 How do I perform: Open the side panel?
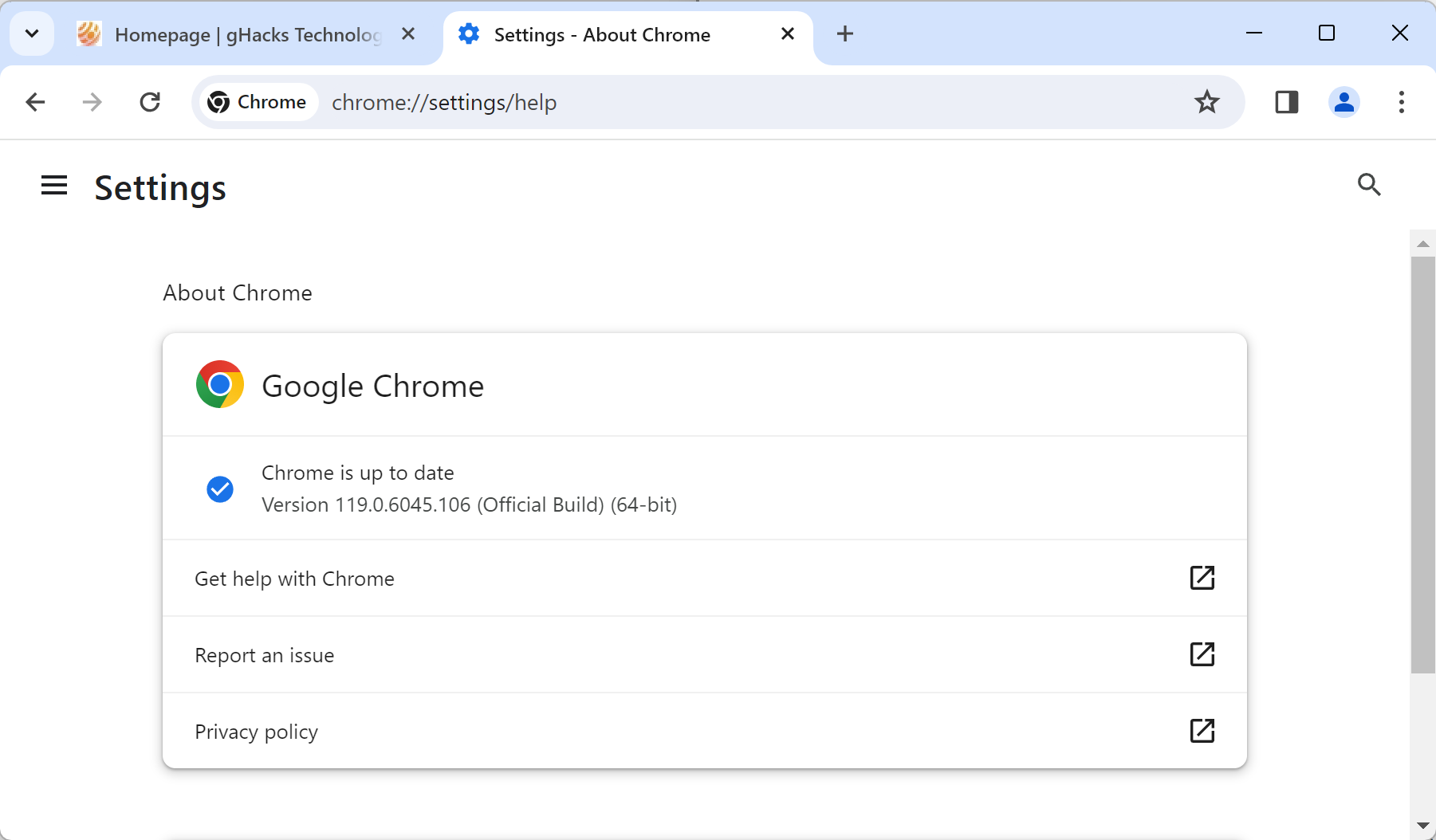coord(1286,102)
